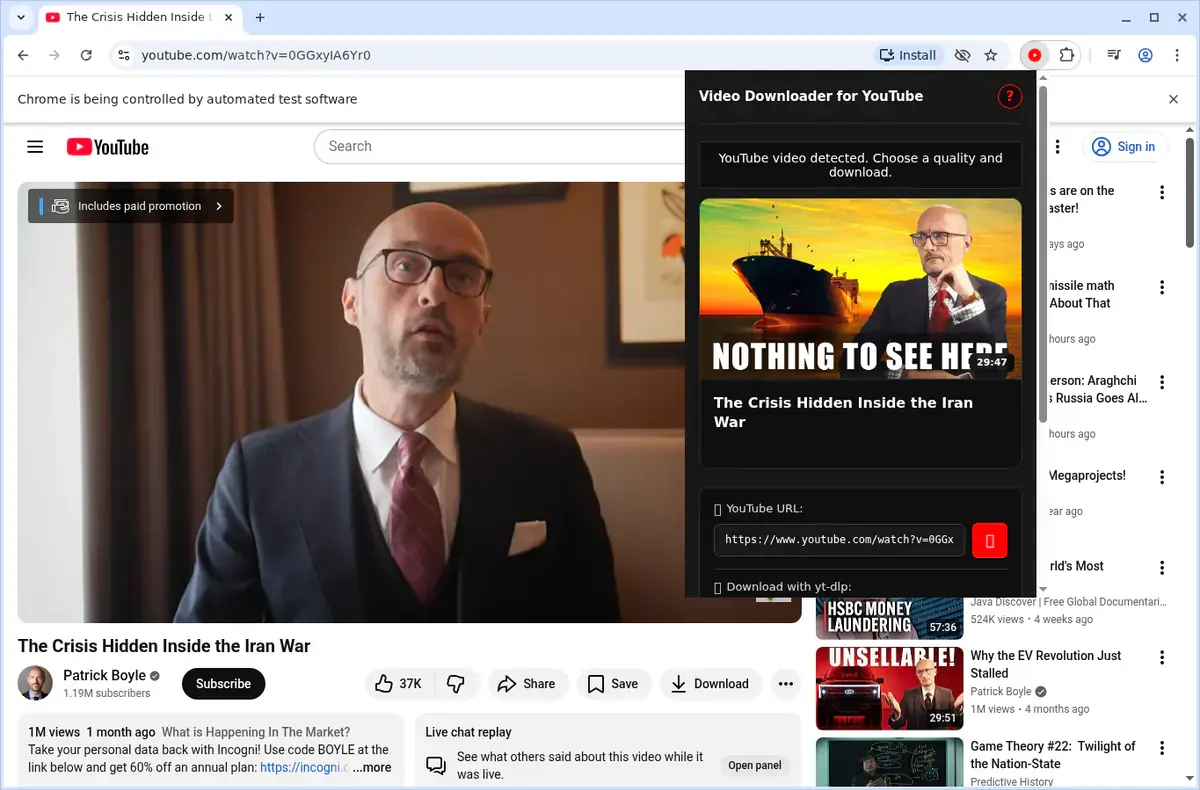
Task: Share the video
Action: tap(527, 684)
